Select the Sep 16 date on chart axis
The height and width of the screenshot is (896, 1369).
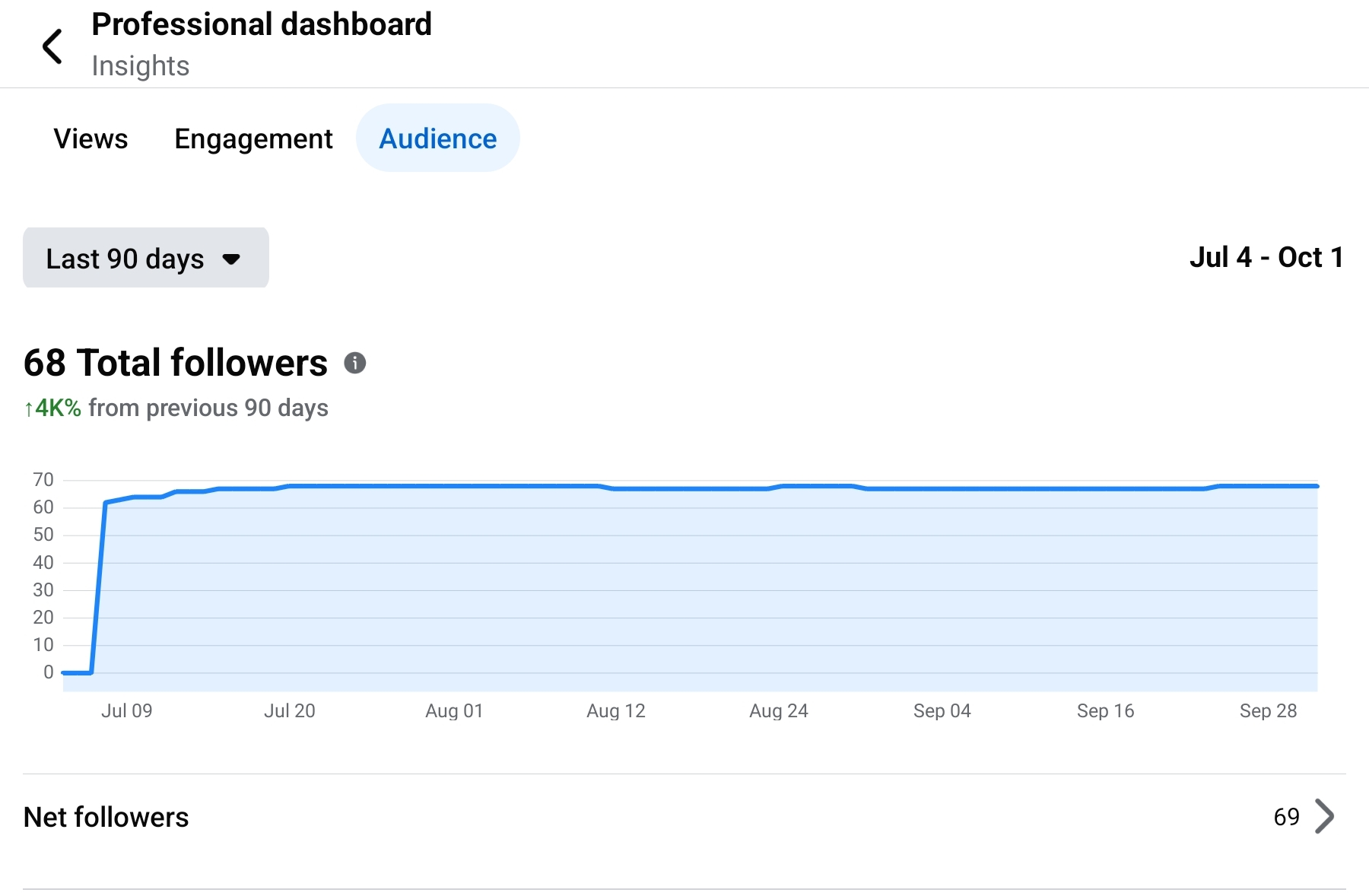pyautogui.click(x=1105, y=710)
